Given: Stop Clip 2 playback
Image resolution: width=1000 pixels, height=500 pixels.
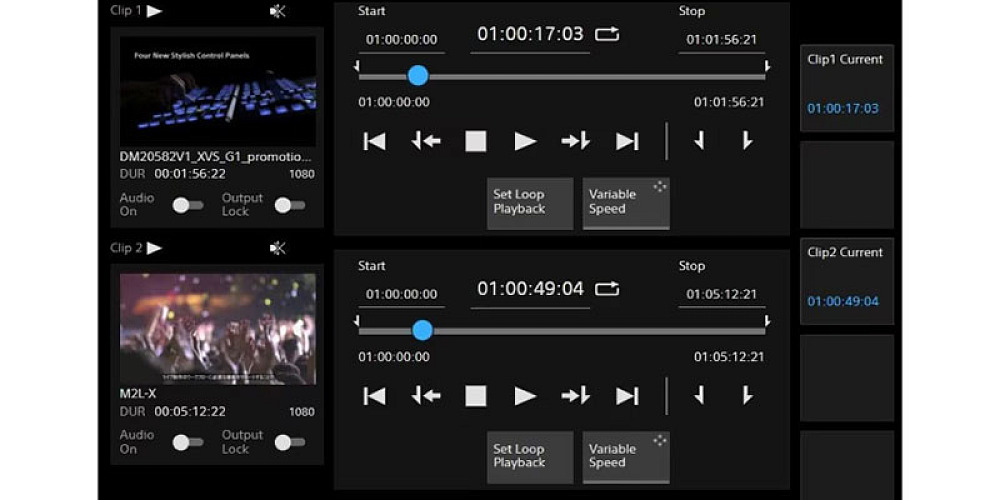Looking at the screenshot, I should click(x=476, y=396).
